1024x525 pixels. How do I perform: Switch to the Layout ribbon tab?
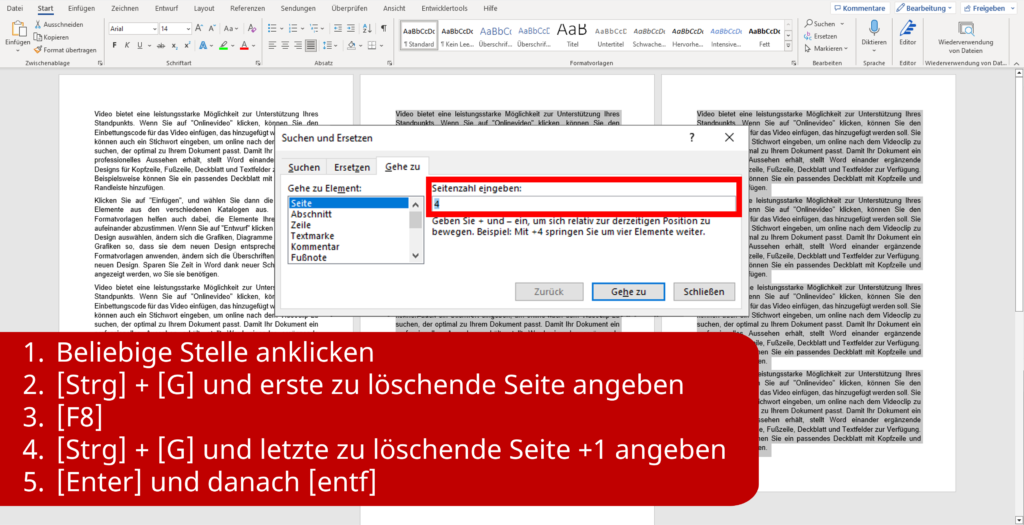tap(204, 8)
